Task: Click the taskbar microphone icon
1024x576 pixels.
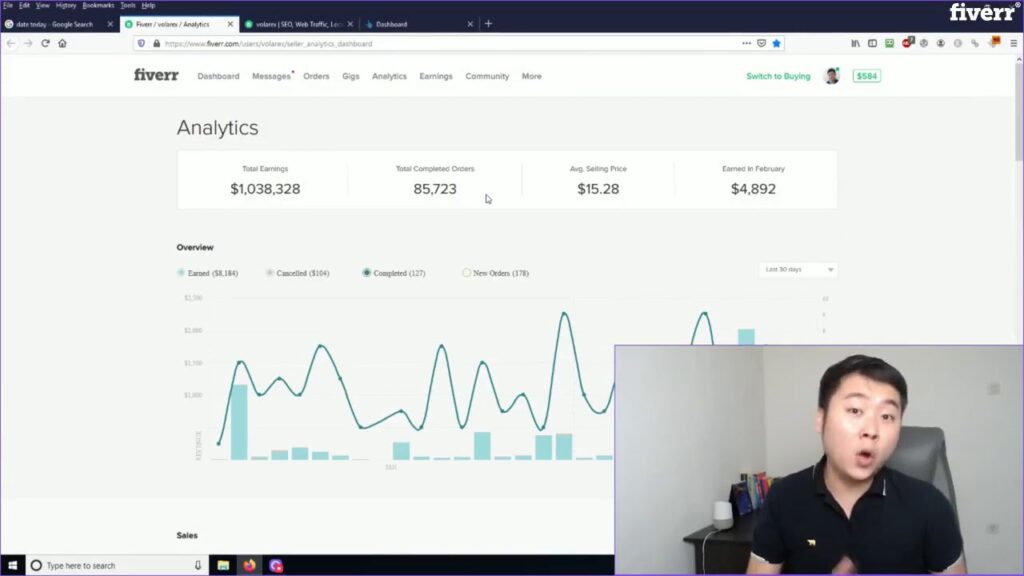Action: [197, 566]
